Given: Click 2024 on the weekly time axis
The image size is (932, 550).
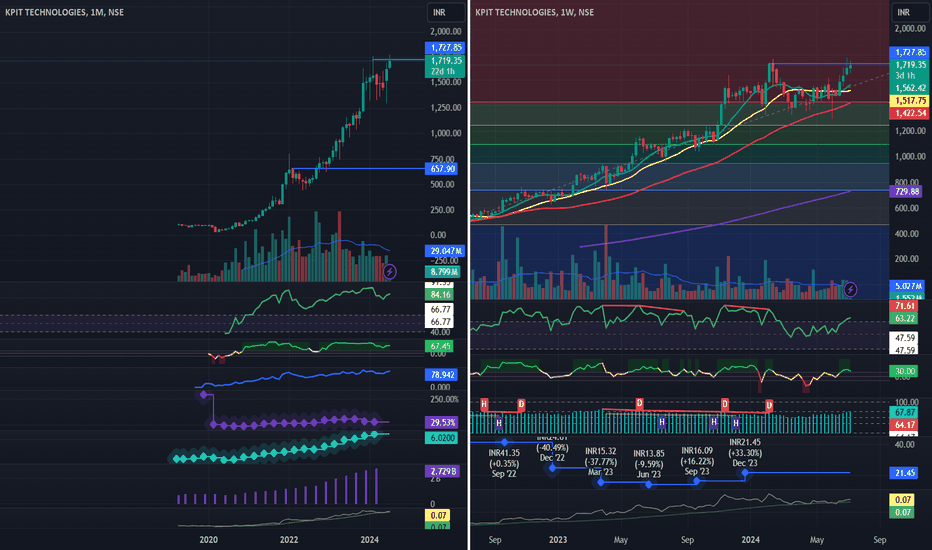Looking at the screenshot, I should [750, 540].
